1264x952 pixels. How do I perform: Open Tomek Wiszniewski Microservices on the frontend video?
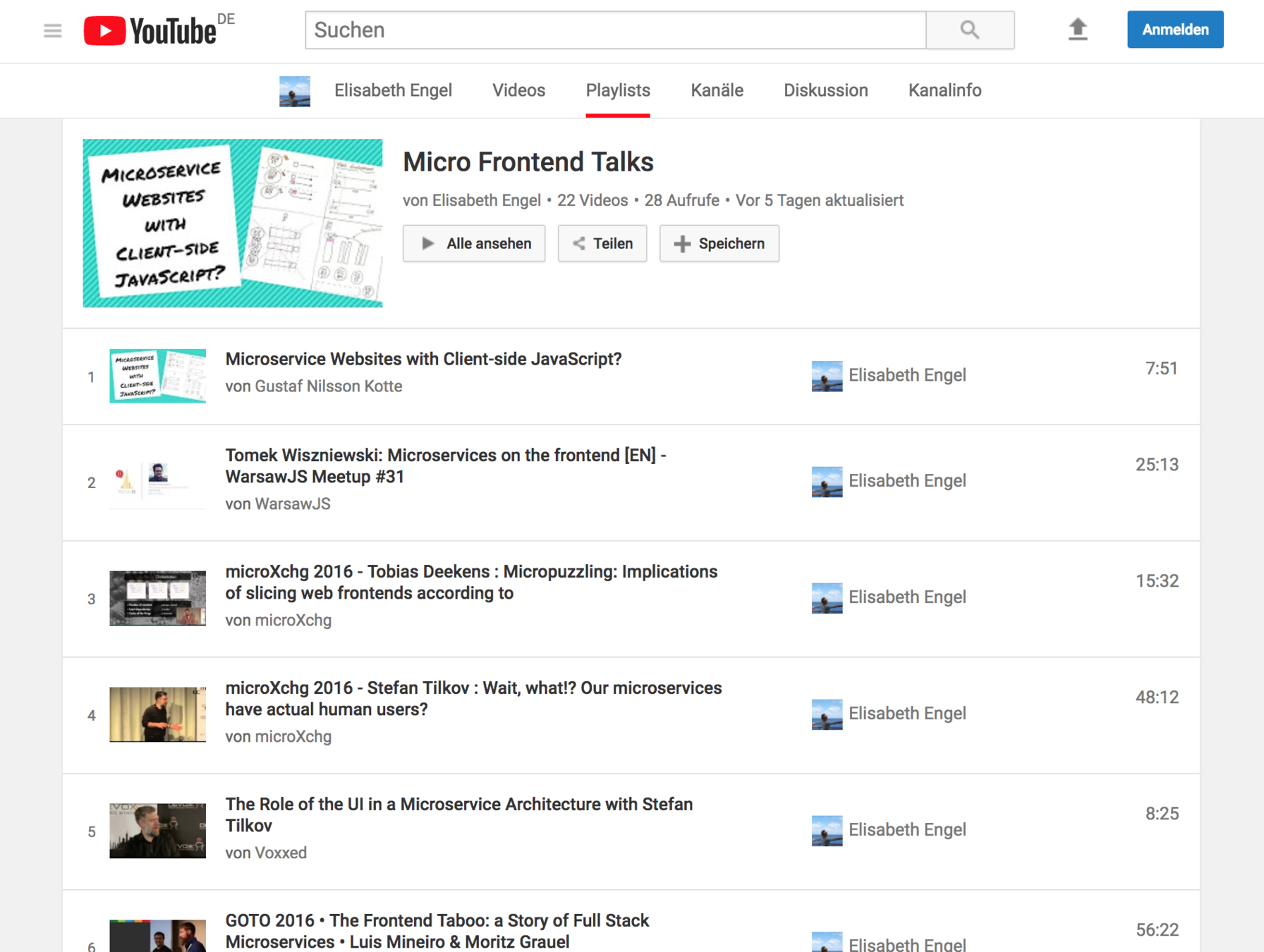(x=446, y=466)
